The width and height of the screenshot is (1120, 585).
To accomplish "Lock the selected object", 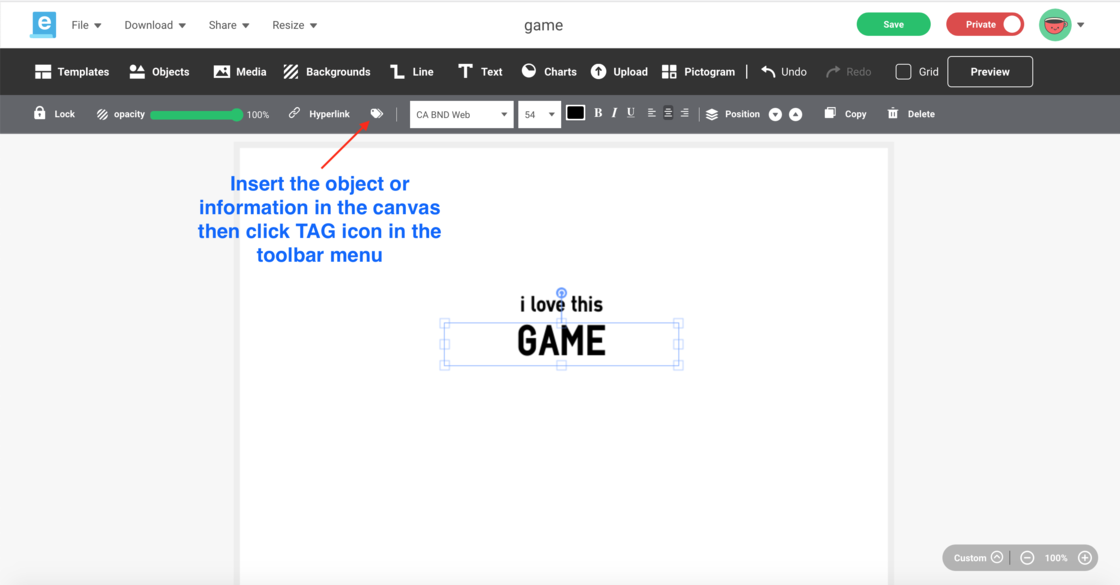I will point(54,114).
